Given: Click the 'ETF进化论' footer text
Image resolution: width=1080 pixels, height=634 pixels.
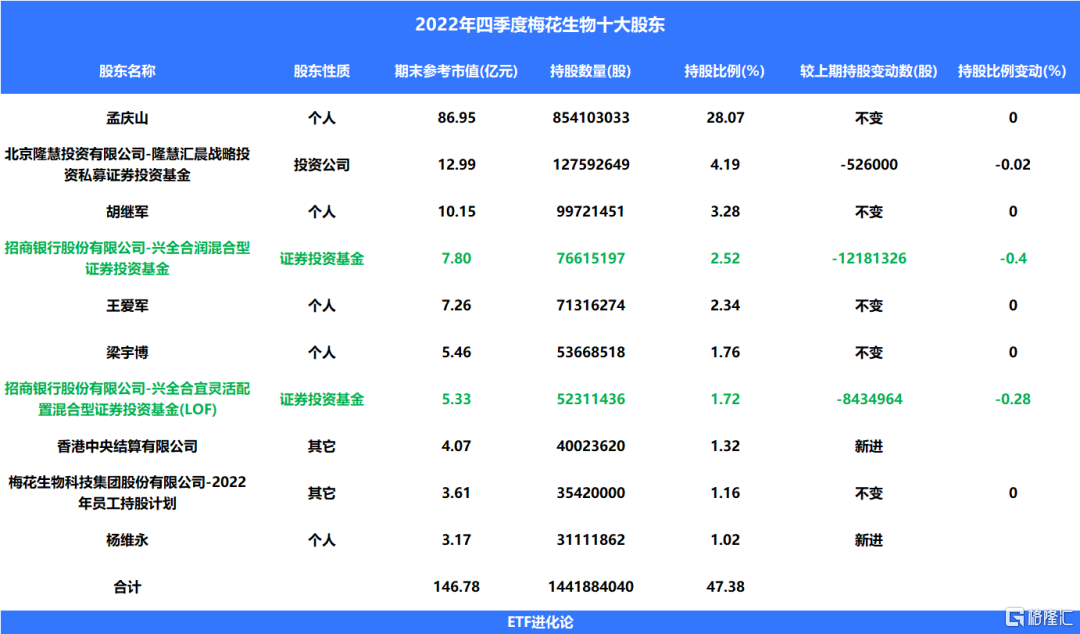Looking at the screenshot, I should [540, 622].
